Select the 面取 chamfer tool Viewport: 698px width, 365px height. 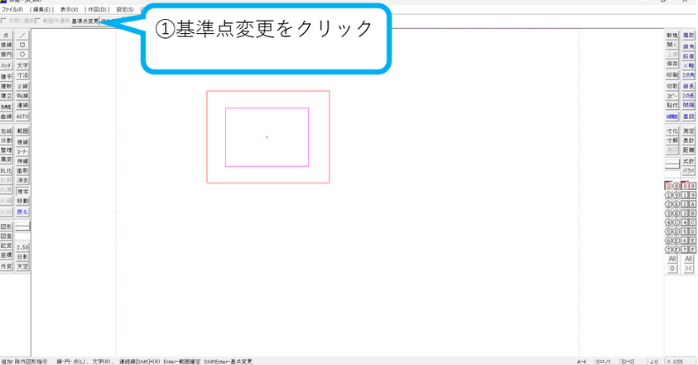point(22,171)
